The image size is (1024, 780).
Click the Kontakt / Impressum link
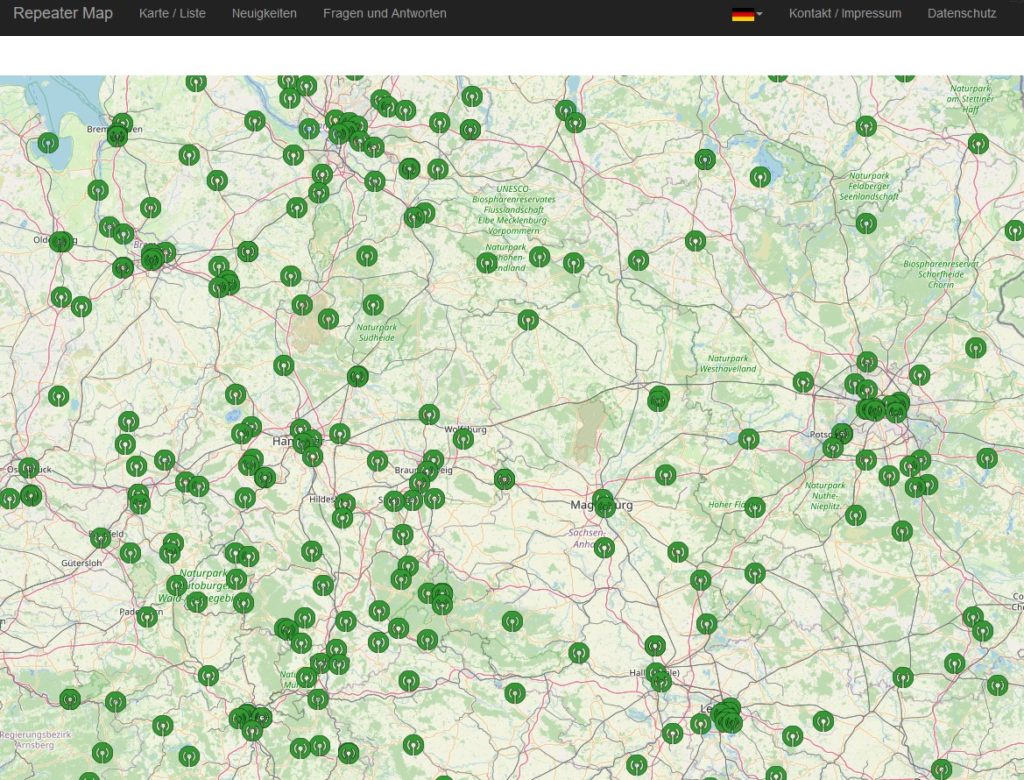(x=844, y=14)
